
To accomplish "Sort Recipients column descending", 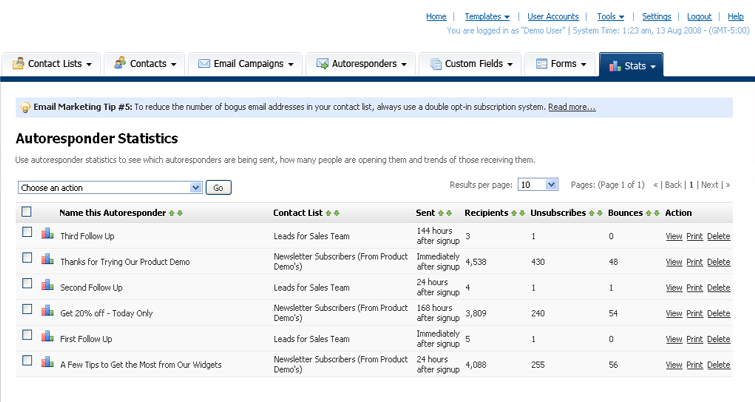I will pos(522,213).
